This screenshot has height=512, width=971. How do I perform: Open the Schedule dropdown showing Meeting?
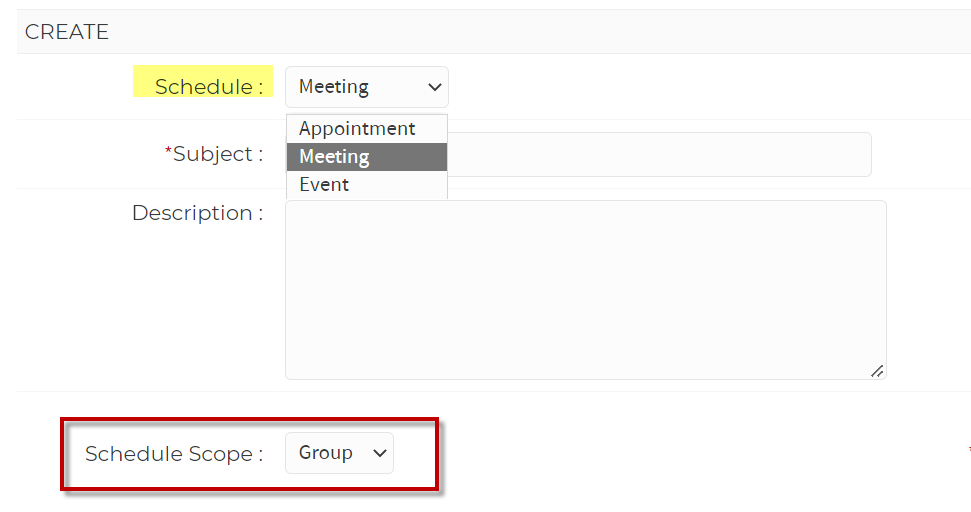367,87
